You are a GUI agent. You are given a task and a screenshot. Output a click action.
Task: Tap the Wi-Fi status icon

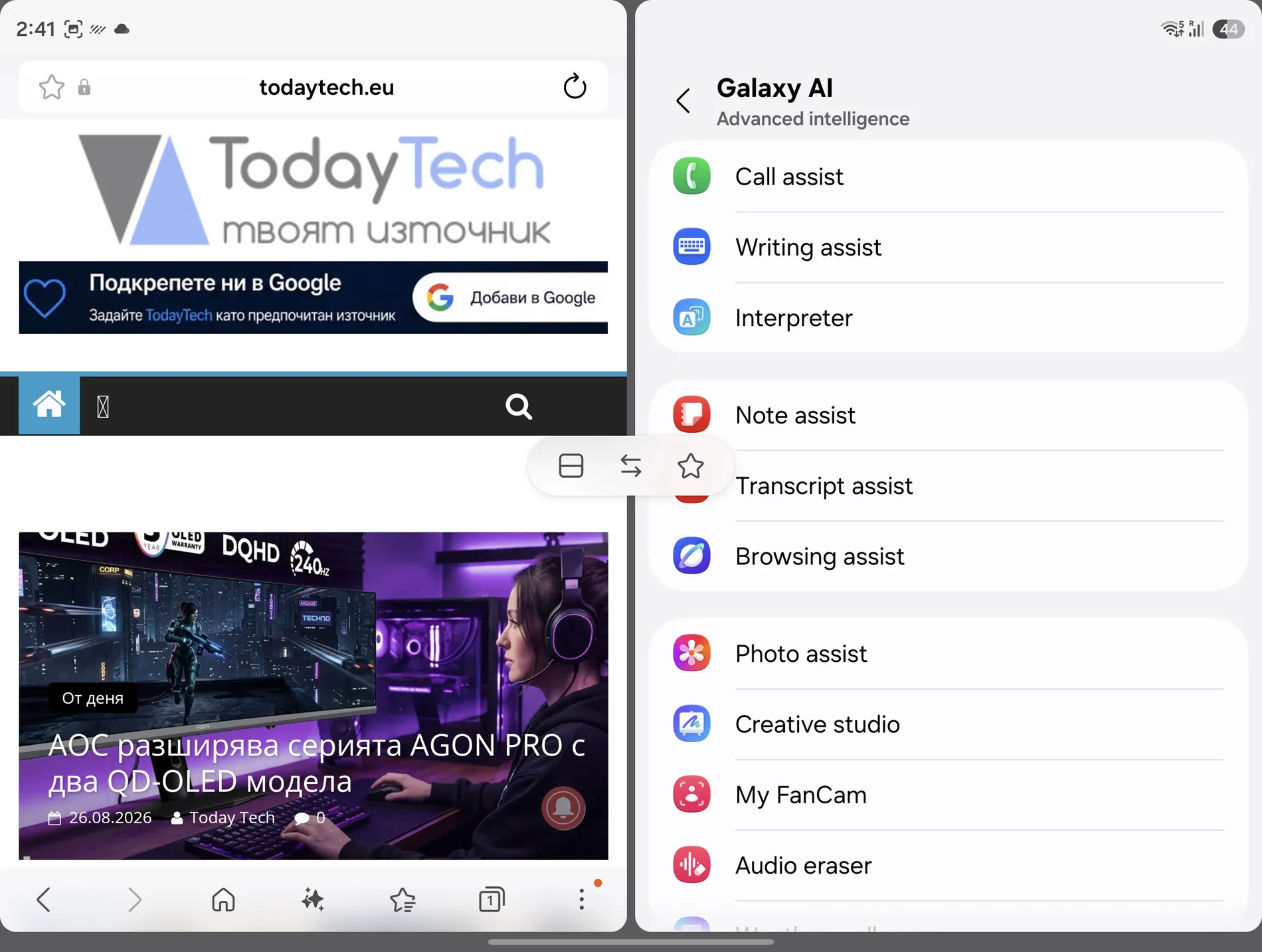tap(1172, 29)
